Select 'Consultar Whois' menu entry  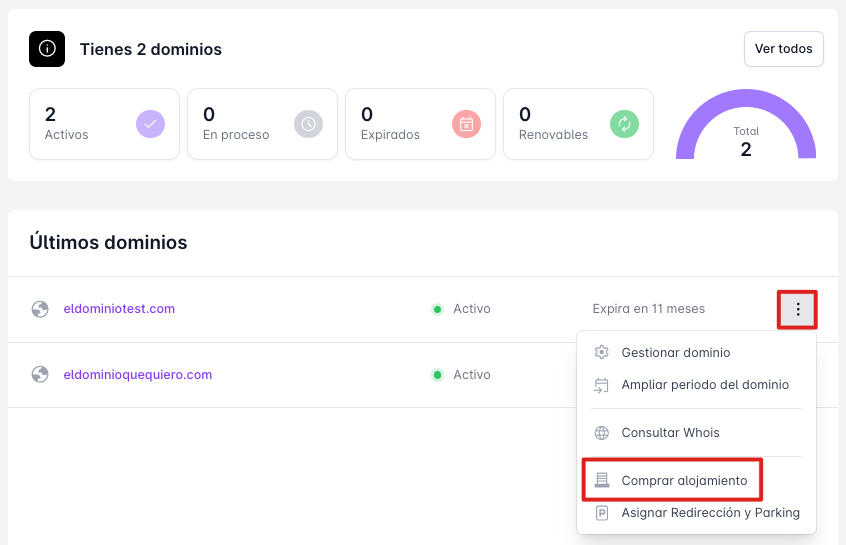click(670, 433)
